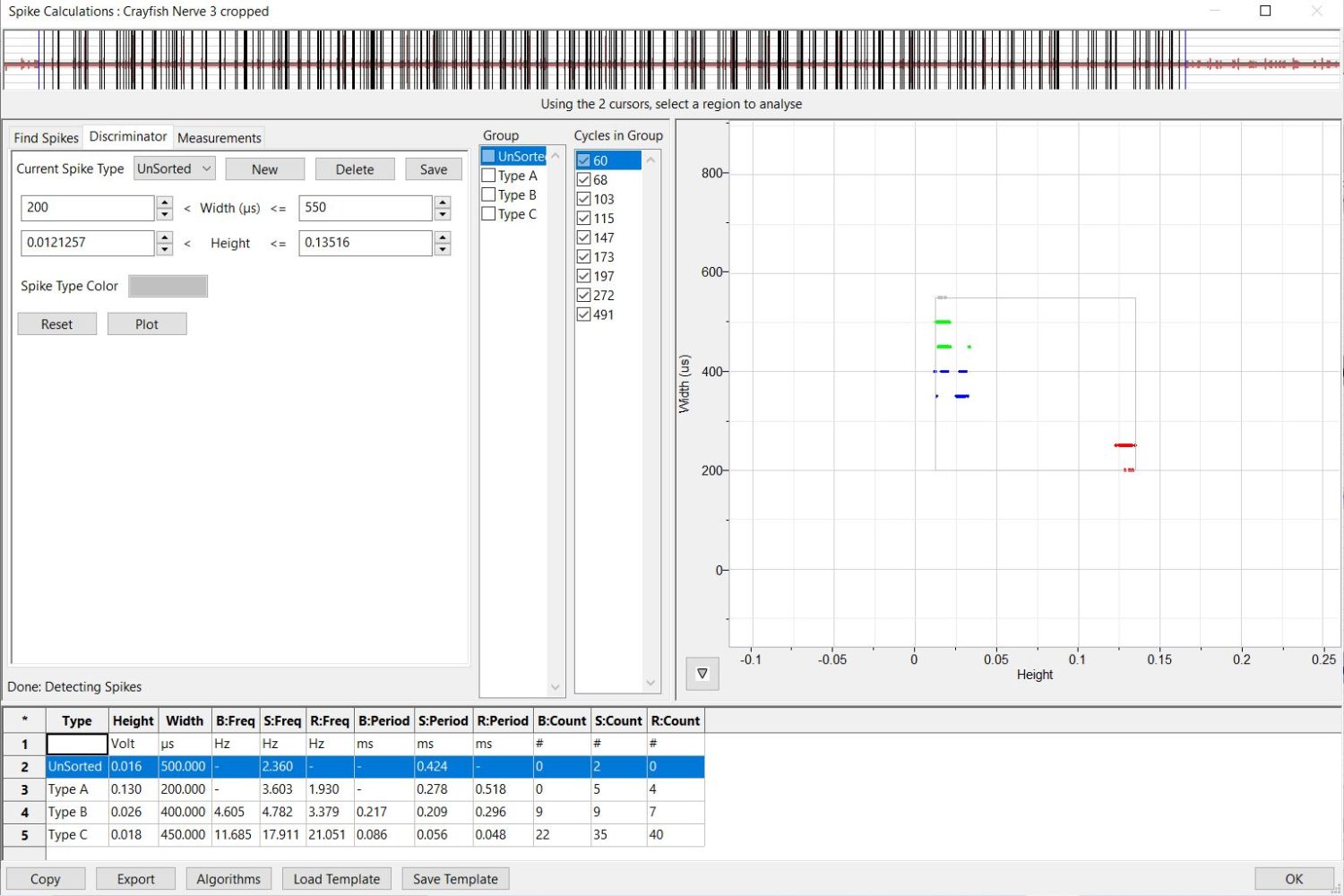Screen dimensions: 1344x896
Task: Switch to the Find Spikes tab
Action: (x=45, y=137)
